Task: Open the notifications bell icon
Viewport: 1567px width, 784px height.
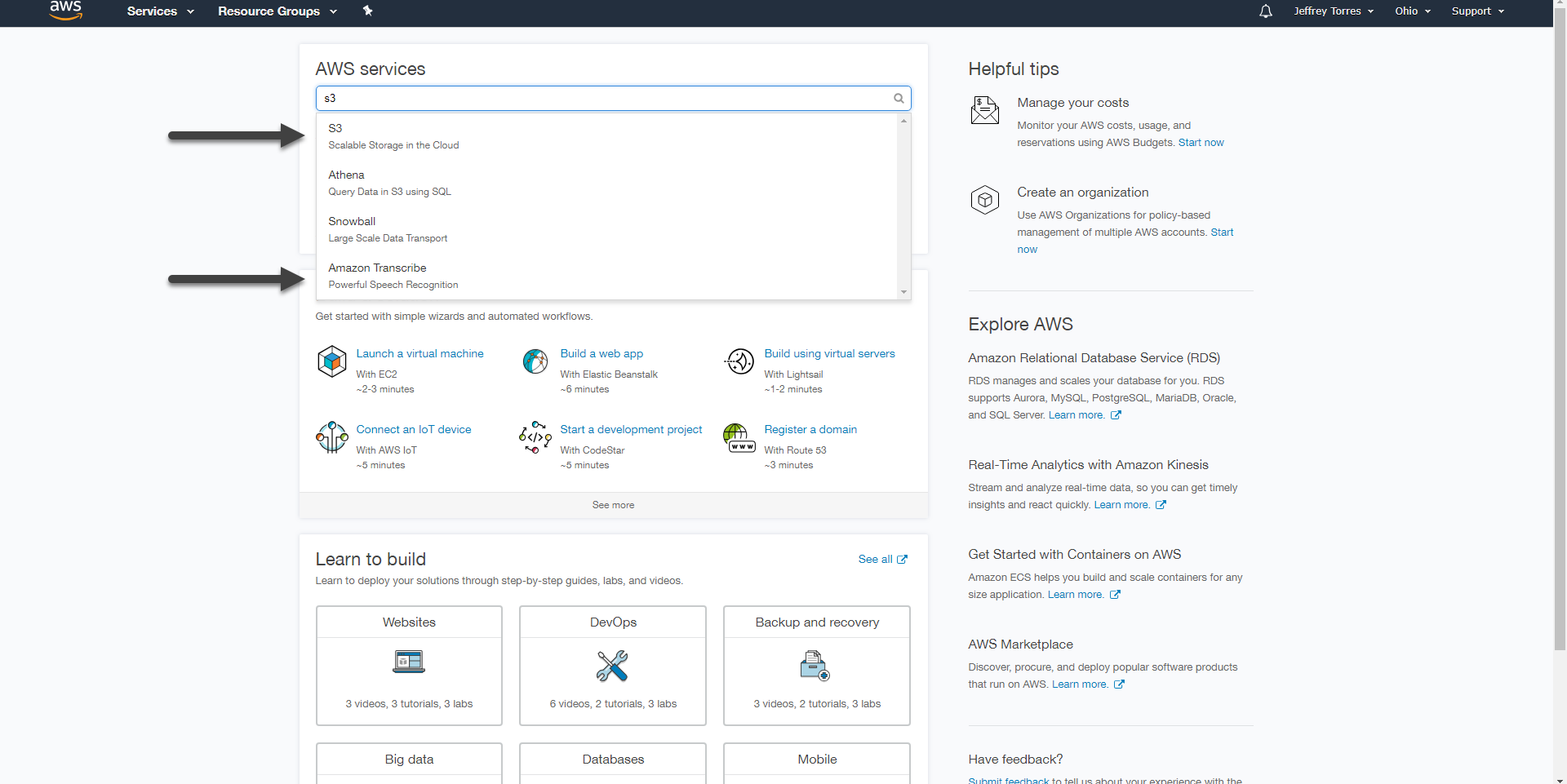Action: [x=1265, y=11]
